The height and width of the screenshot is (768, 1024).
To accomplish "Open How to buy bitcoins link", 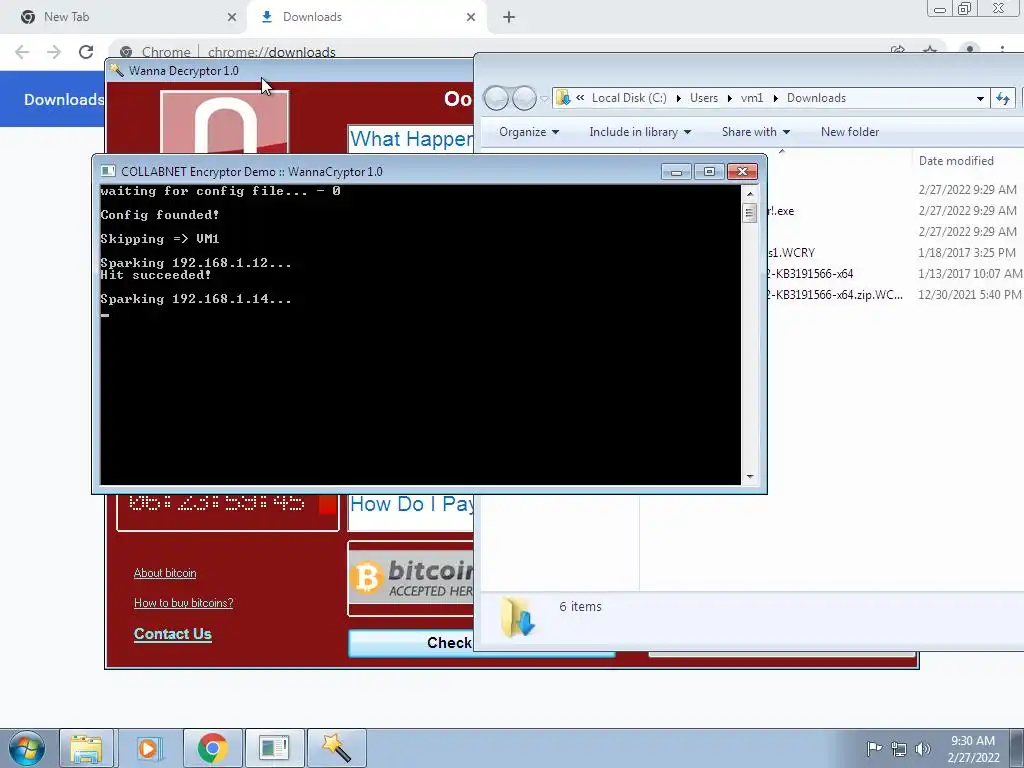I will (184, 603).
